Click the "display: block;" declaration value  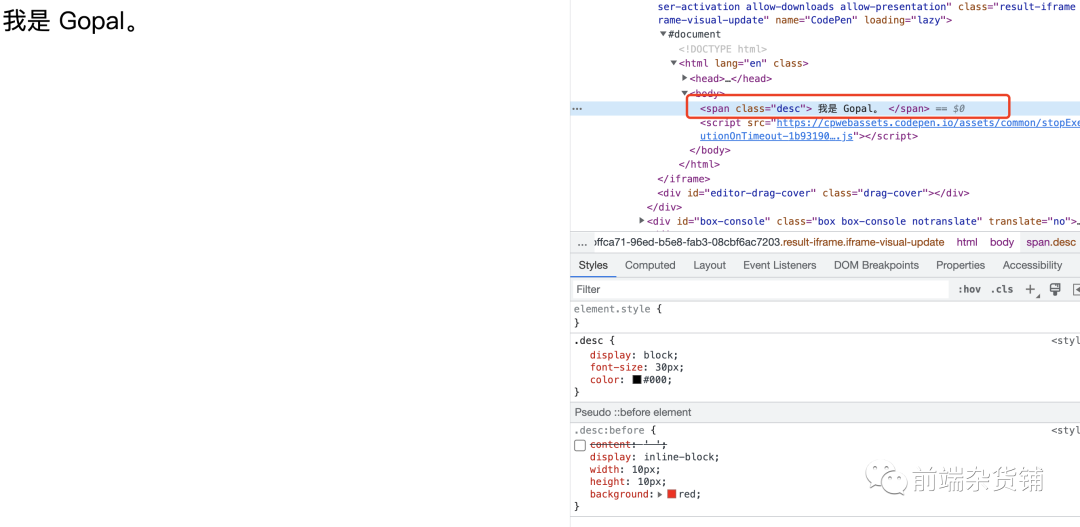tap(660, 355)
